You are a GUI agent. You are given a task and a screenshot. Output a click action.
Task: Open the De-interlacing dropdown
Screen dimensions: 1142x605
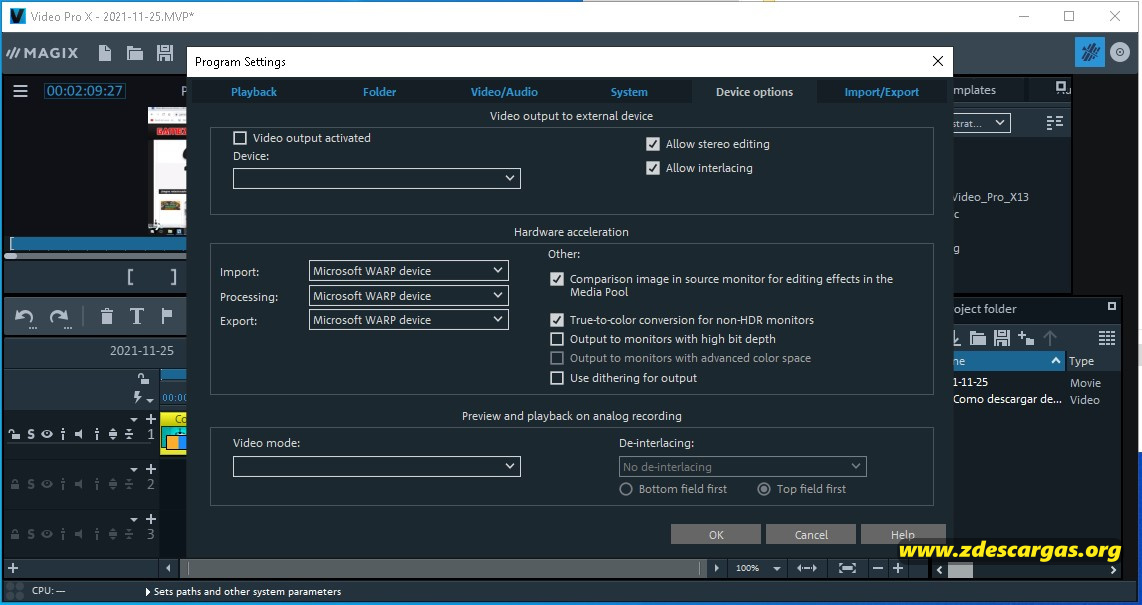(x=742, y=467)
